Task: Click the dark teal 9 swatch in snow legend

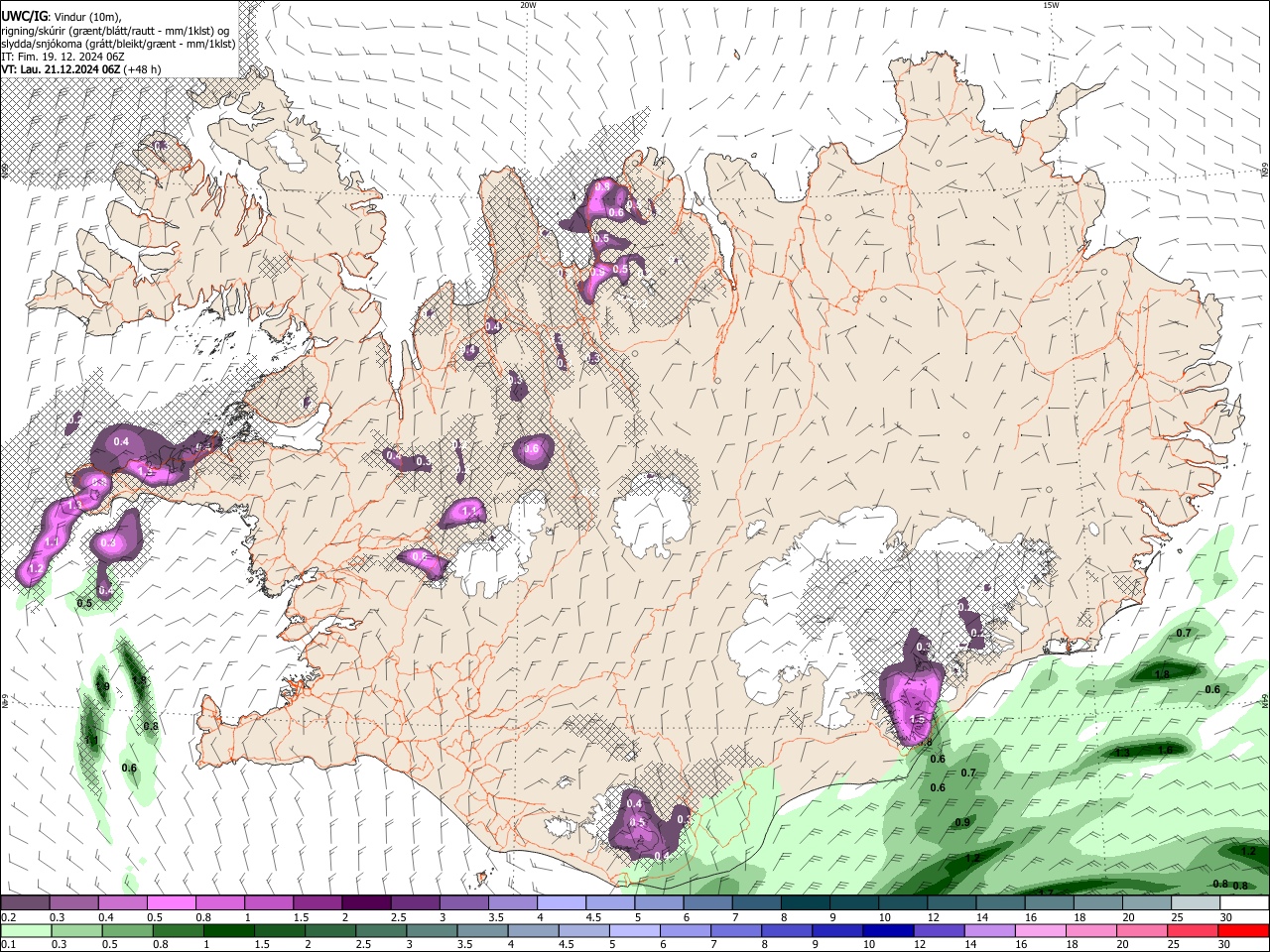Action: 854,902
